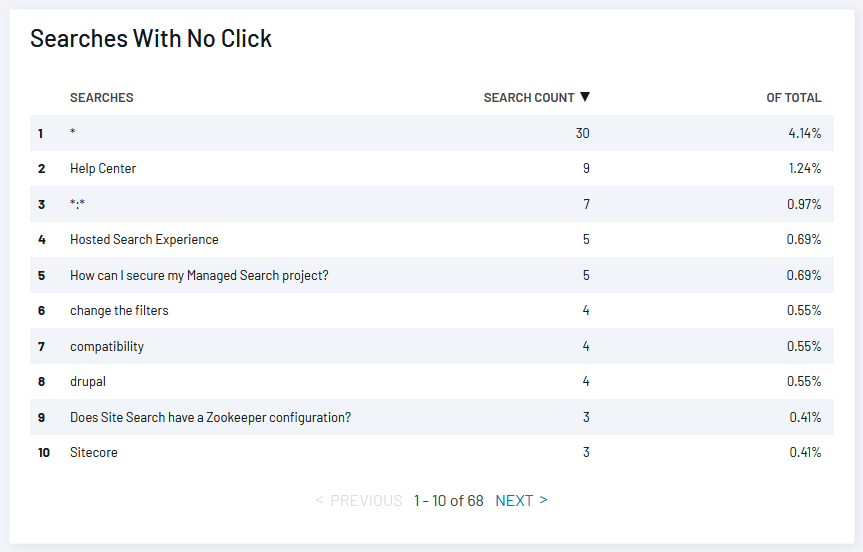The height and width of the screenshot is (552, 863).
Task: Click the PREVIOUS pagination link
Action: pos(359,500)
